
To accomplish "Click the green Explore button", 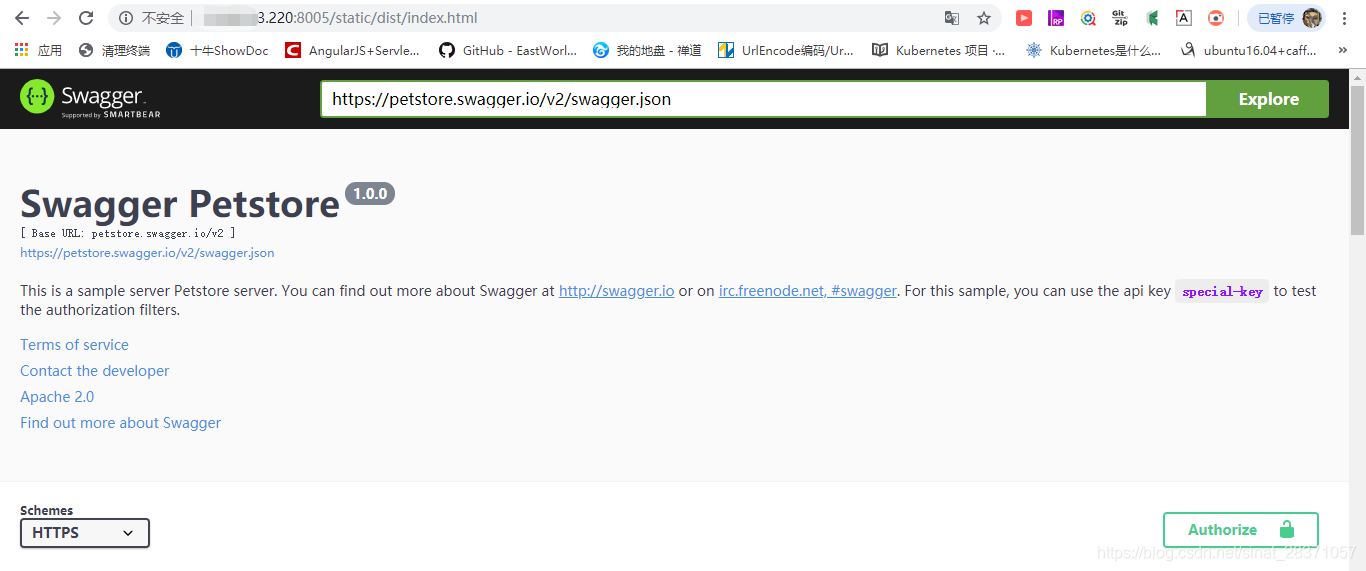I will click(x=1268, y=99).
